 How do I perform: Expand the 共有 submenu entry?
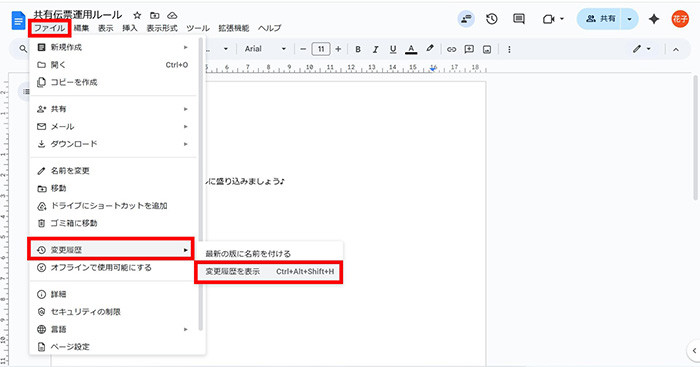(113, 109)
